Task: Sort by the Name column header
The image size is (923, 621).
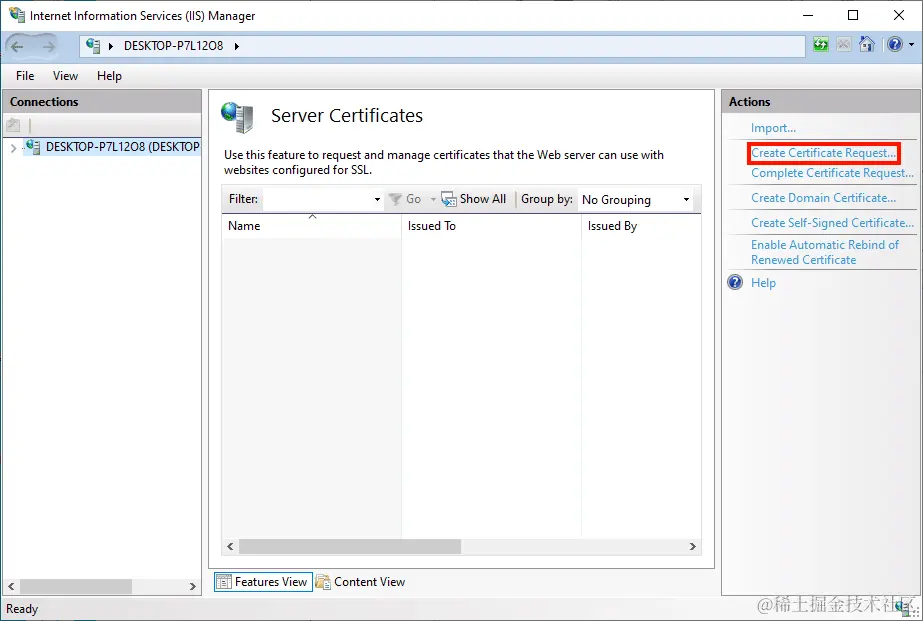Action: [x=311, y=226]
